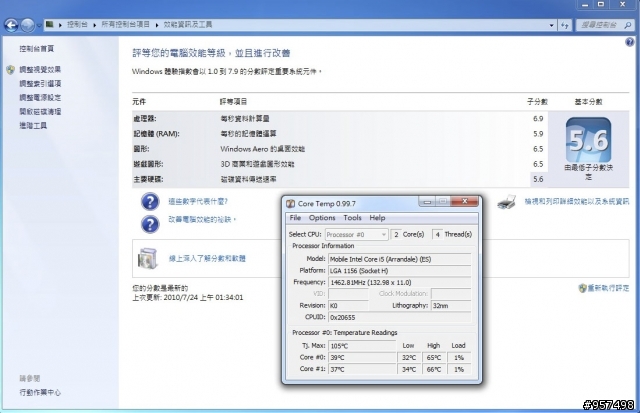Click the back navigation arrow
This screenshot has width=640, height=413.
tap(11, 25)
